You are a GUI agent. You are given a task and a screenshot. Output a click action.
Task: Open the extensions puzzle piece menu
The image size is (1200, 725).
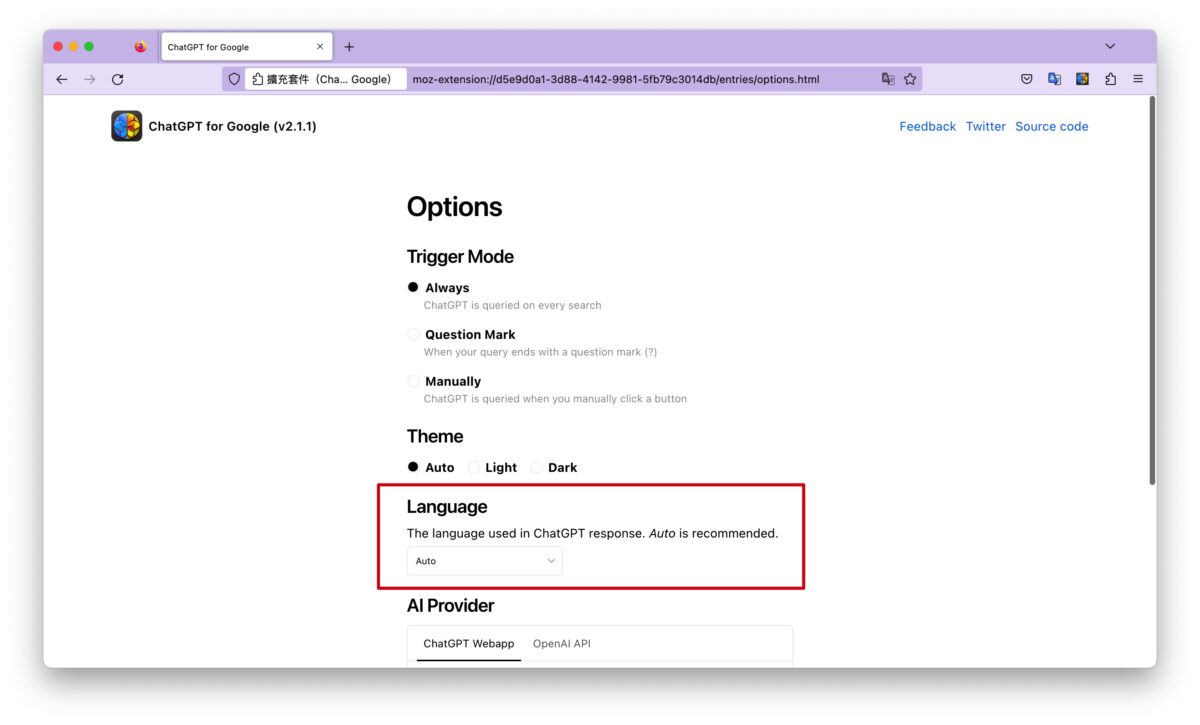1110,79
